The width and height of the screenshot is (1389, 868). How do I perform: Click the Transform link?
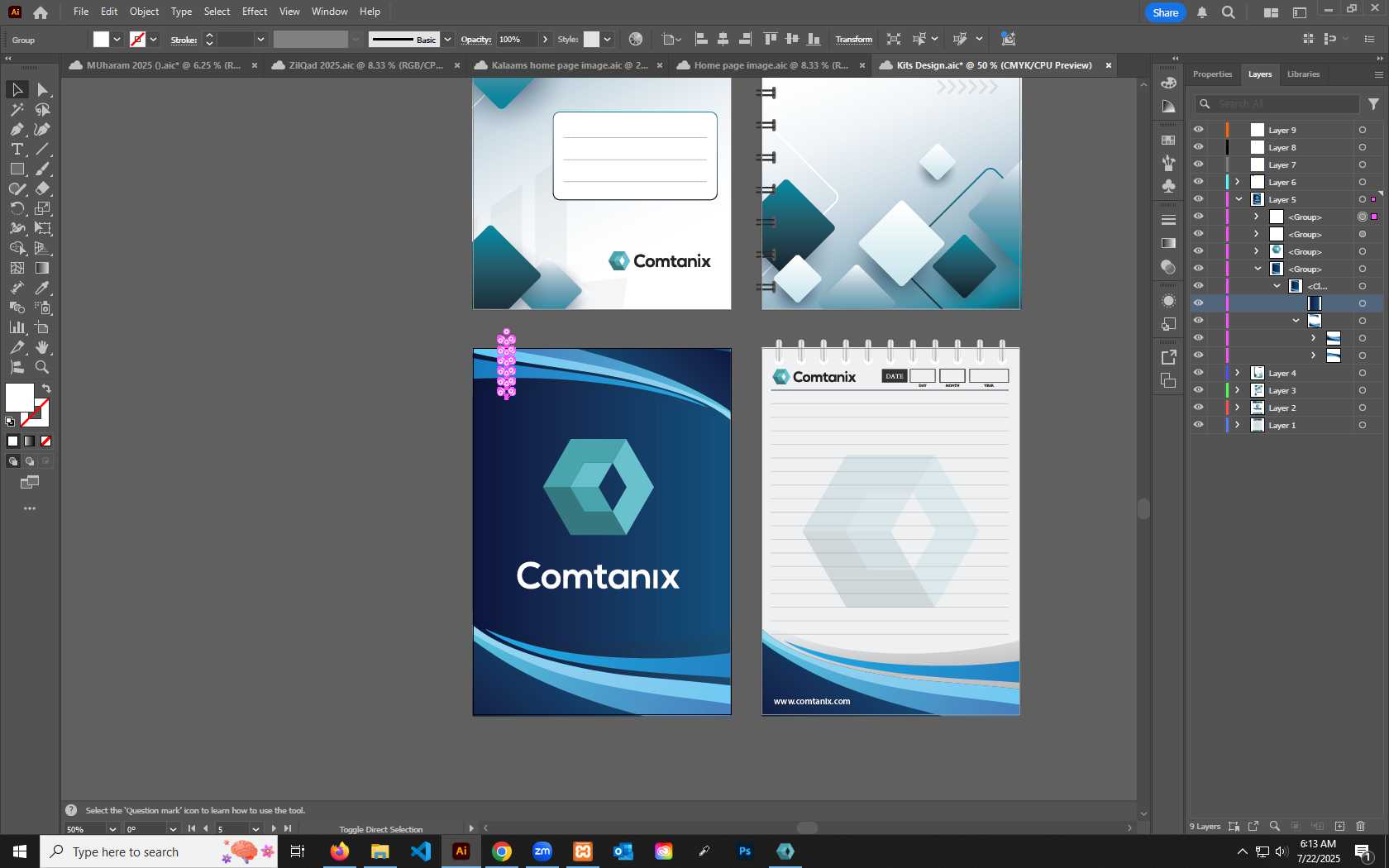[853, 39]
